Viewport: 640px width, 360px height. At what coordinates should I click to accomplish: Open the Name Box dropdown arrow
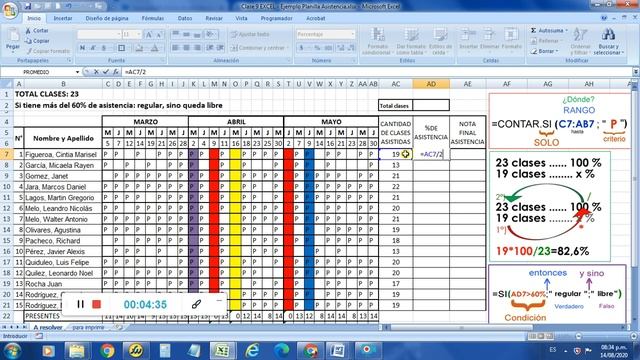coord(77,72)
